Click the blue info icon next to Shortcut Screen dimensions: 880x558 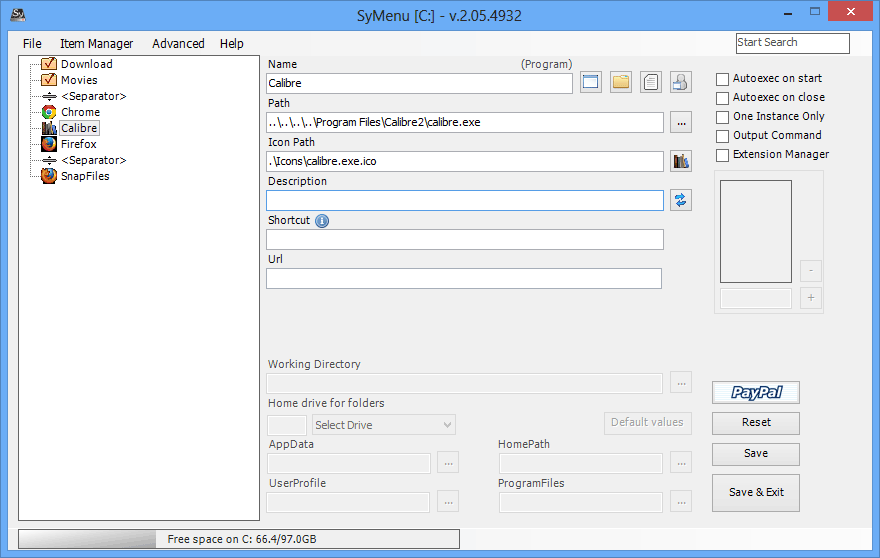pos(322,221)
